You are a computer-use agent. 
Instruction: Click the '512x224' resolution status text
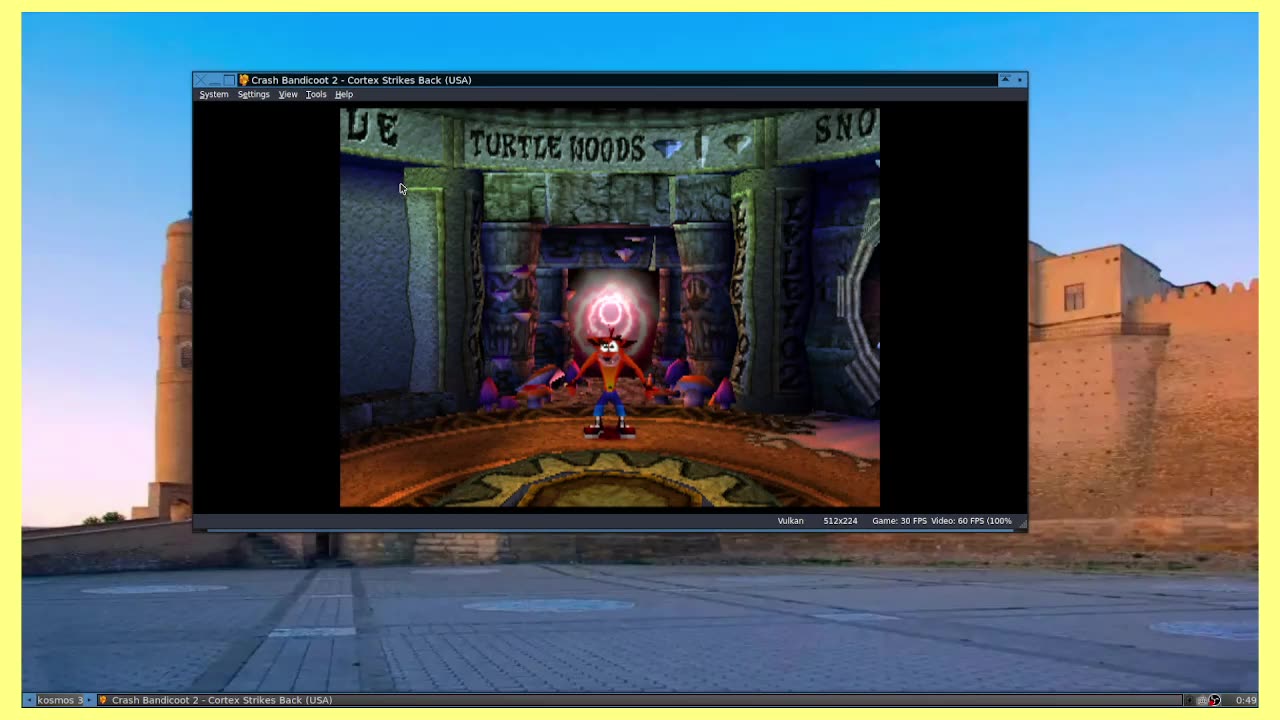click(x=840, y=521)
